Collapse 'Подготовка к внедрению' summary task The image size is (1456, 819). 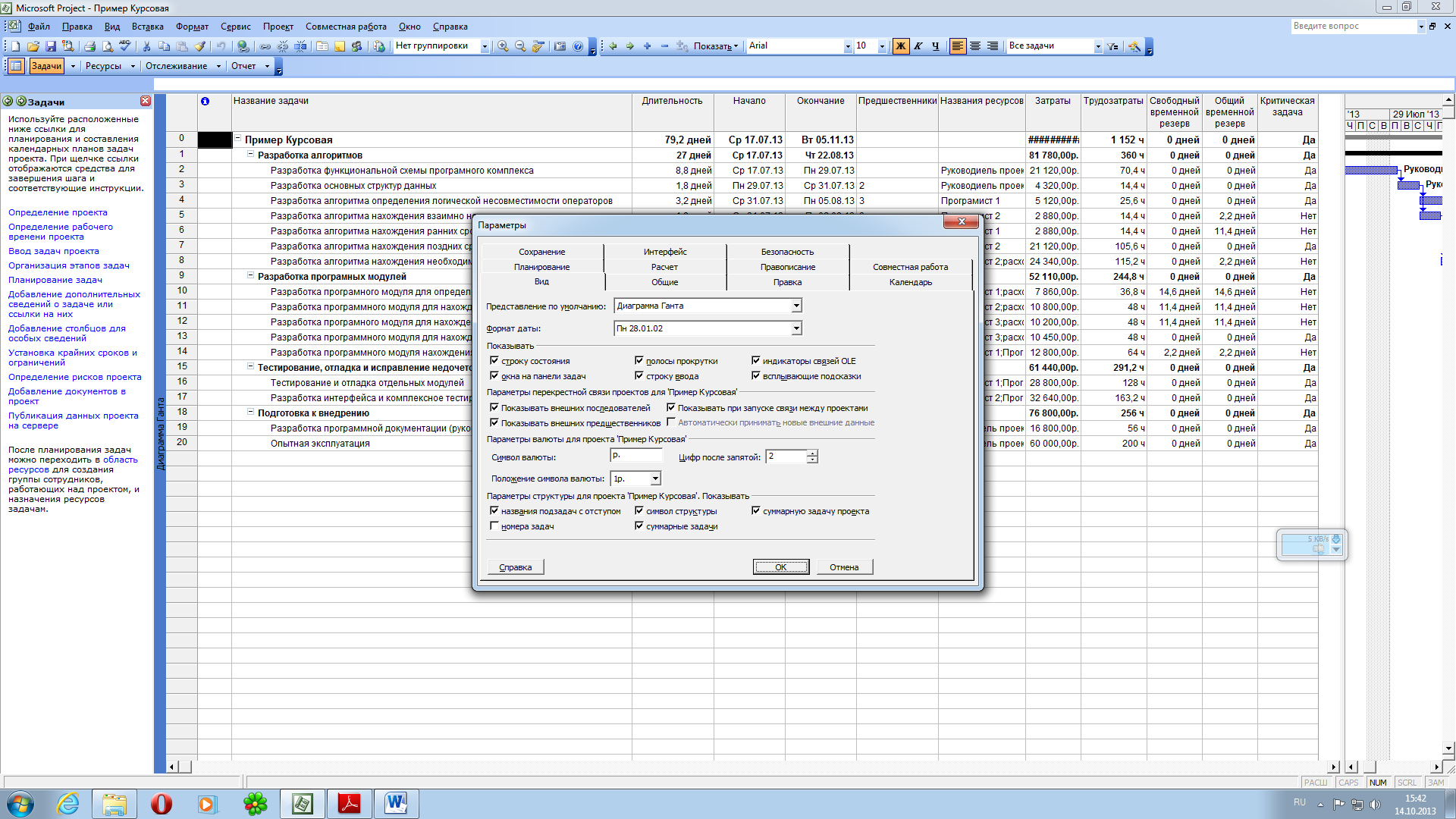click(x=250, y=412)
